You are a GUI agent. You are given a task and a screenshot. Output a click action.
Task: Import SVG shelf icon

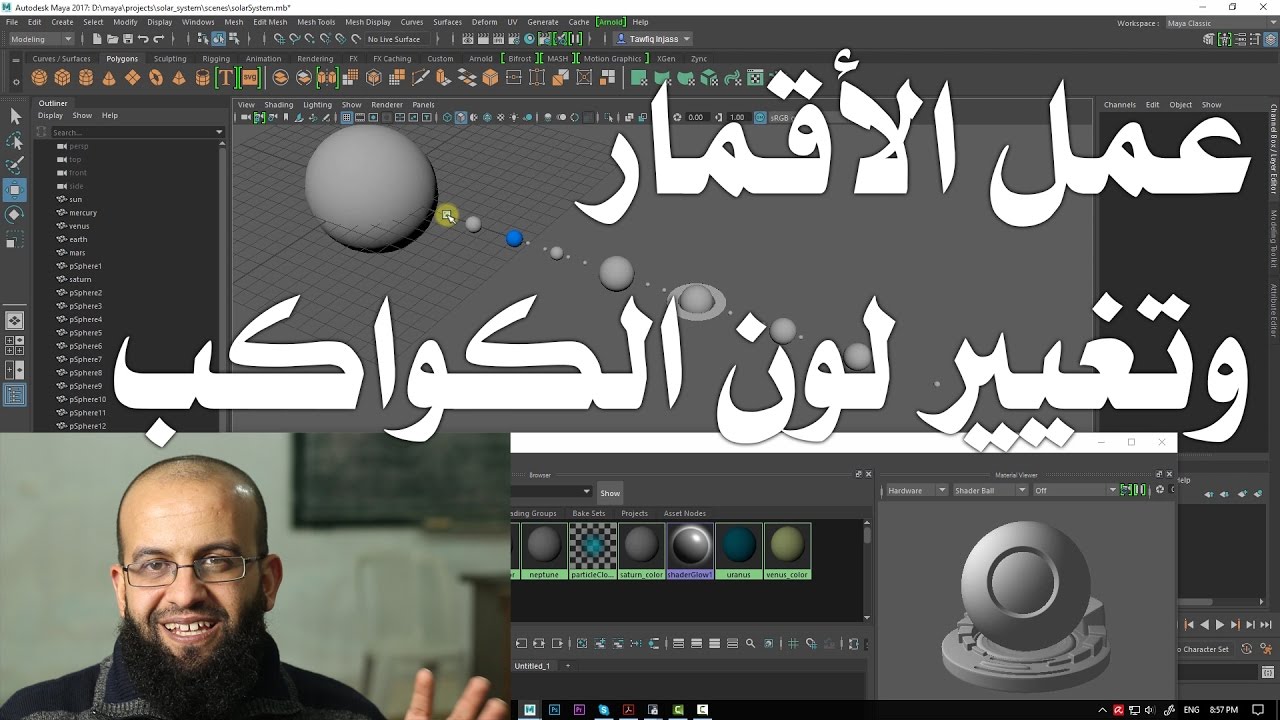(249, 78)
